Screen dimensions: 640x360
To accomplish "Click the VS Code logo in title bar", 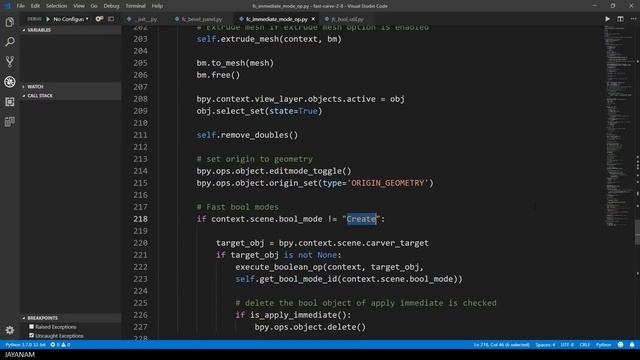I will tap(7, 6).
